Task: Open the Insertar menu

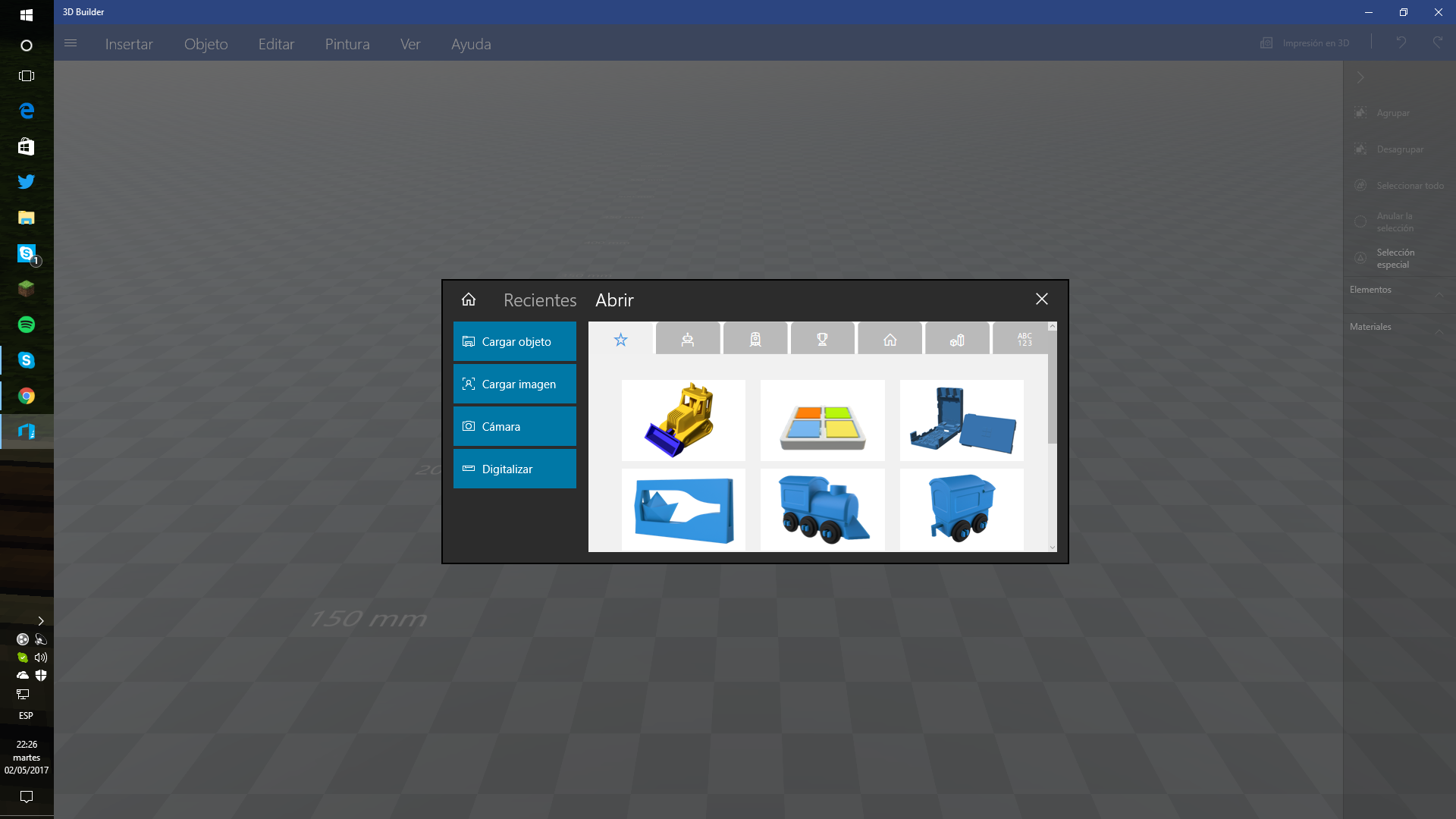Action: [x=129, y=44]
